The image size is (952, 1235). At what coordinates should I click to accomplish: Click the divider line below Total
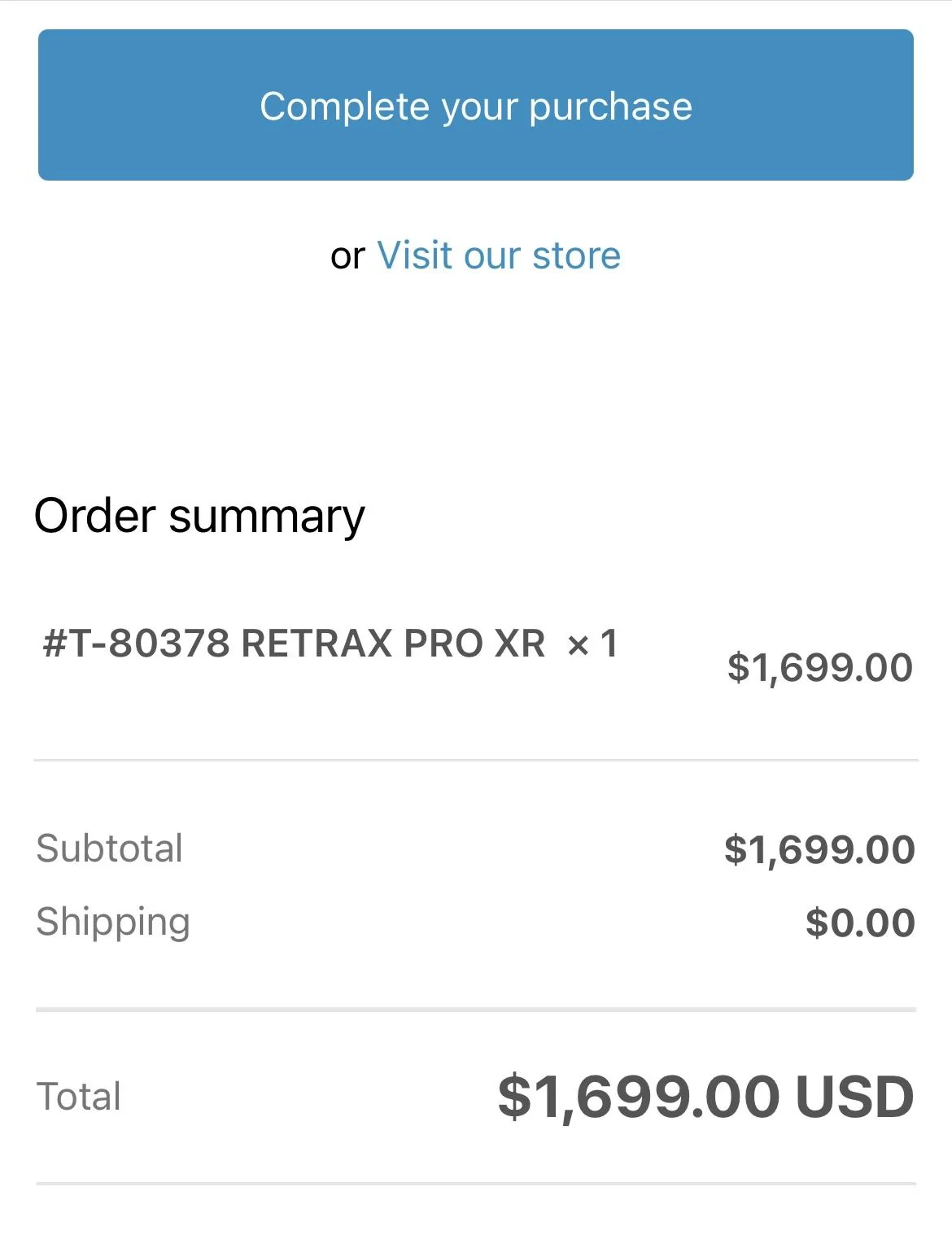pos(476,1184)
